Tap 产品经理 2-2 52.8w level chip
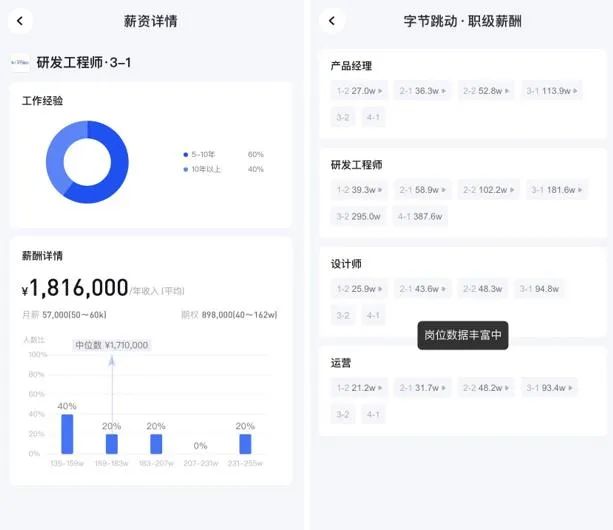 [486, 91]
